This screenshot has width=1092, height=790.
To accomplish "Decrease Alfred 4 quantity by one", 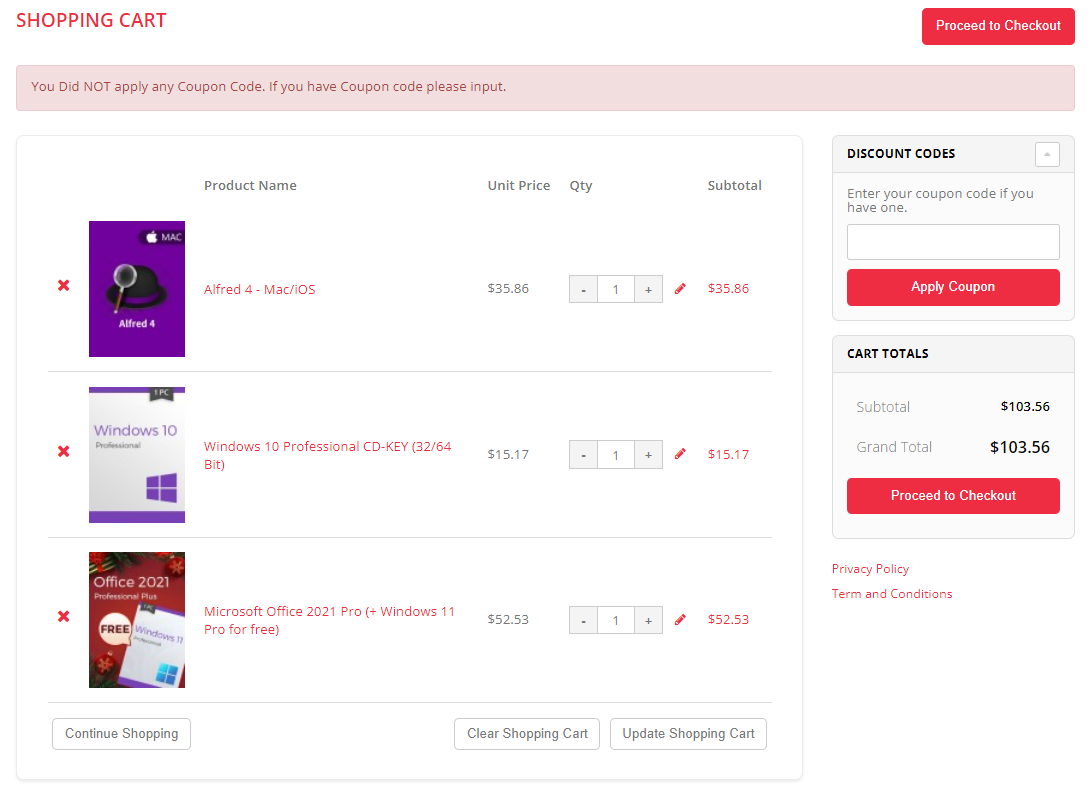I will pos(583,290).
